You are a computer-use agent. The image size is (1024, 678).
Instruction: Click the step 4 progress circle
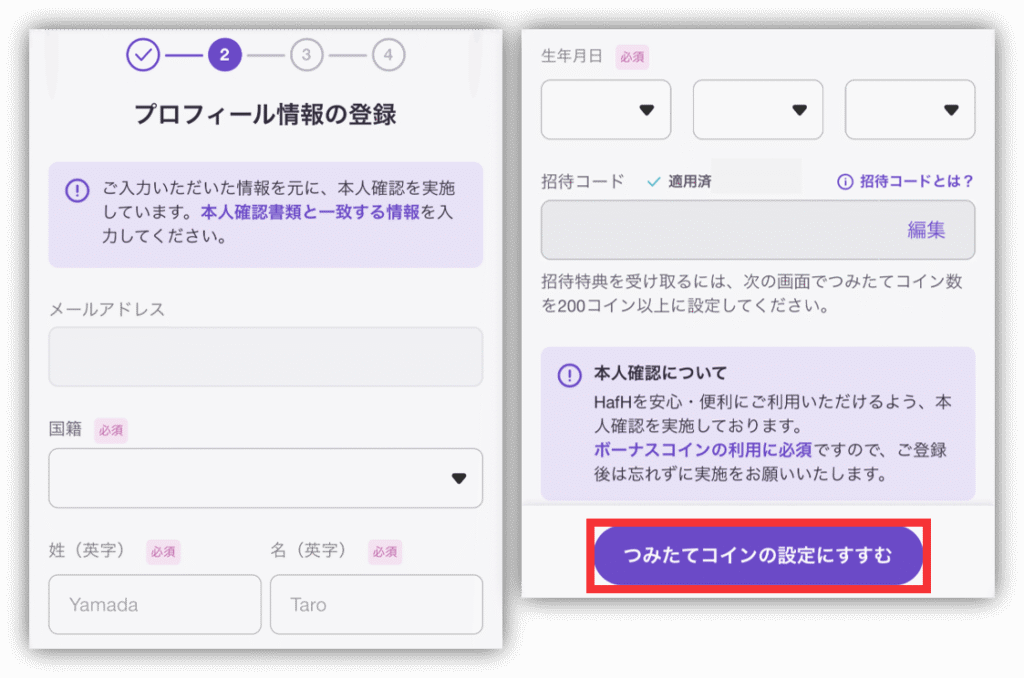(x=388, y=55)
